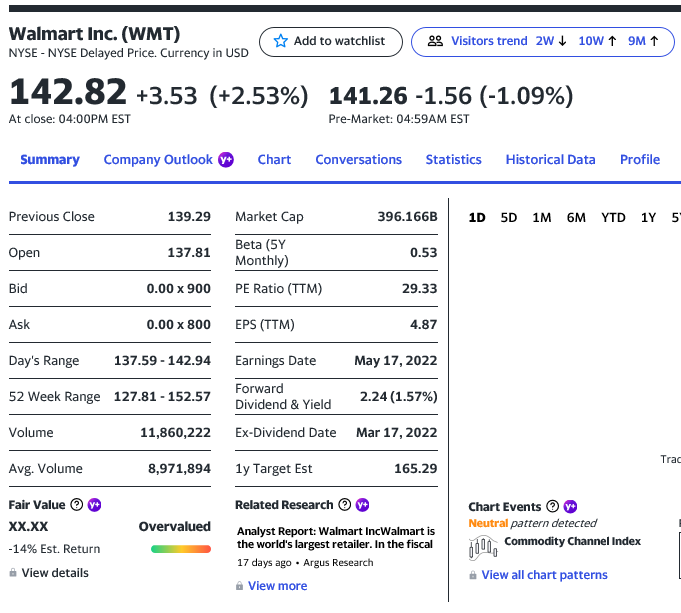Click Forward Dividend value 2.24 (1.57%)
Screen dimensions: 681x613
coord(399,397)
